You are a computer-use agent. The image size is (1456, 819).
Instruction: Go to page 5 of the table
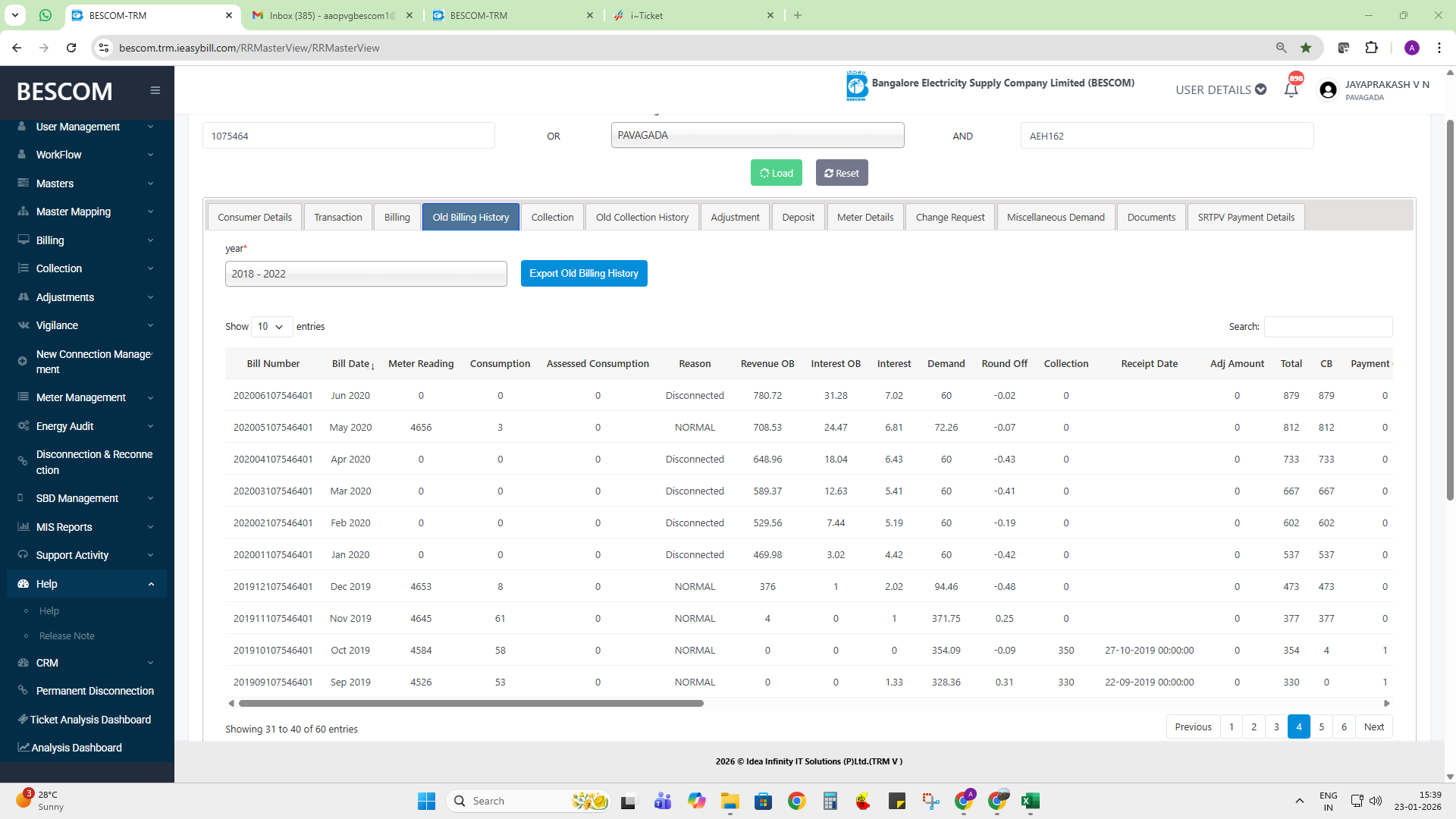click(1321, 727)
